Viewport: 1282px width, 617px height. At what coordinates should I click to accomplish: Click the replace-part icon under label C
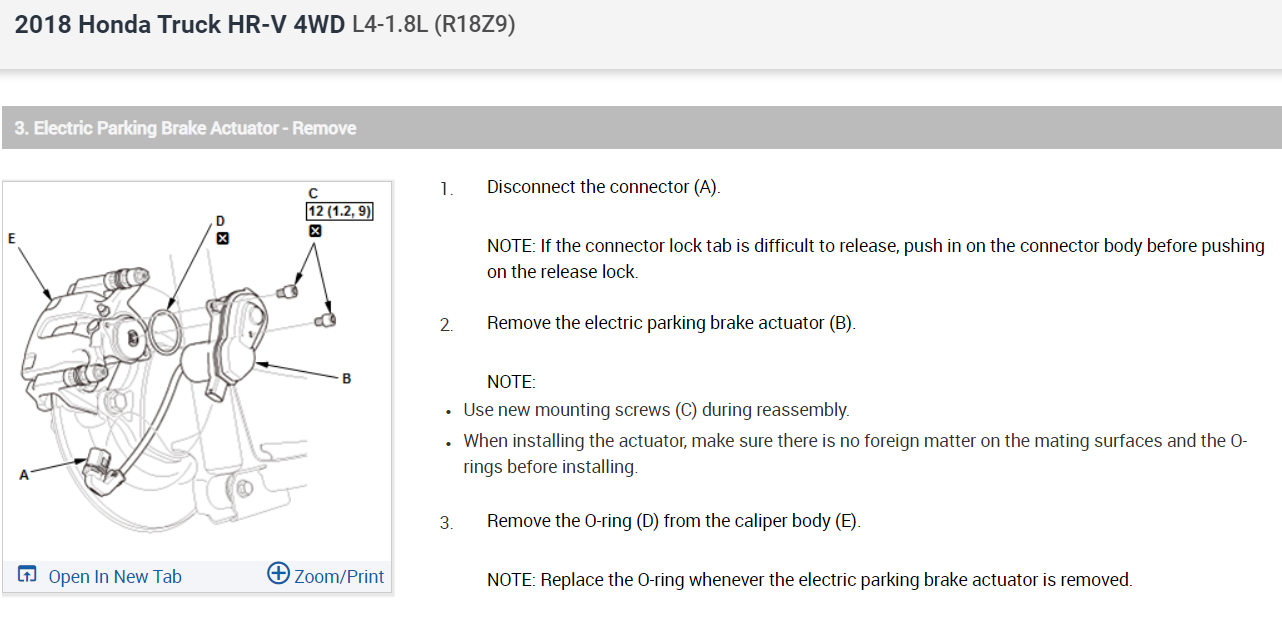(316, 231)
